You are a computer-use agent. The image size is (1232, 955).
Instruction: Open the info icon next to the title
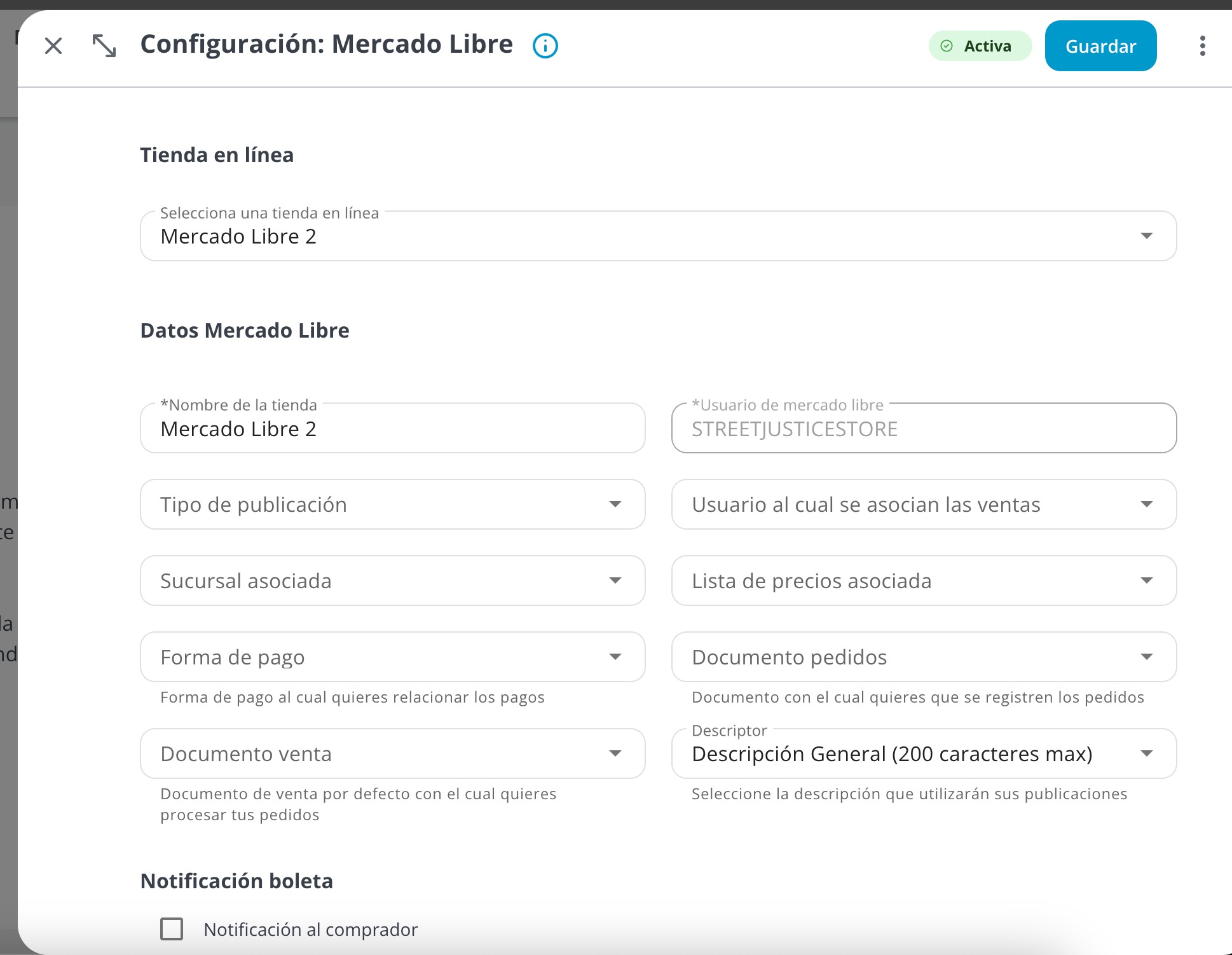click(545, 46)
